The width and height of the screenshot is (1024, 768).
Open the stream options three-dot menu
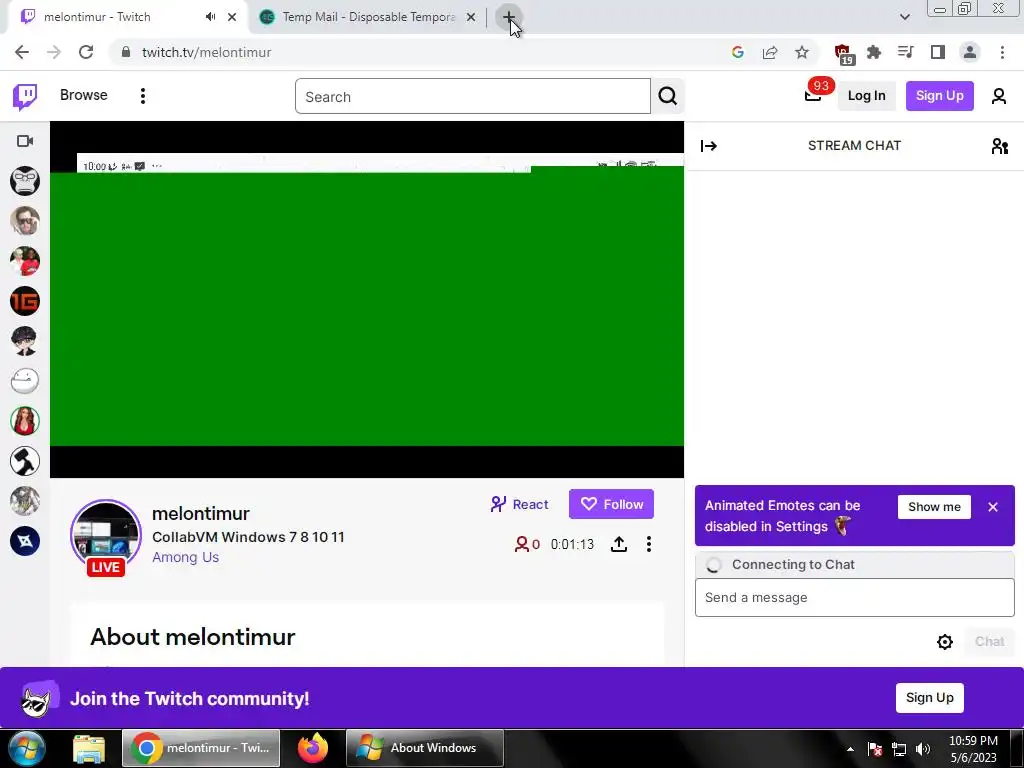click(648, 544)
